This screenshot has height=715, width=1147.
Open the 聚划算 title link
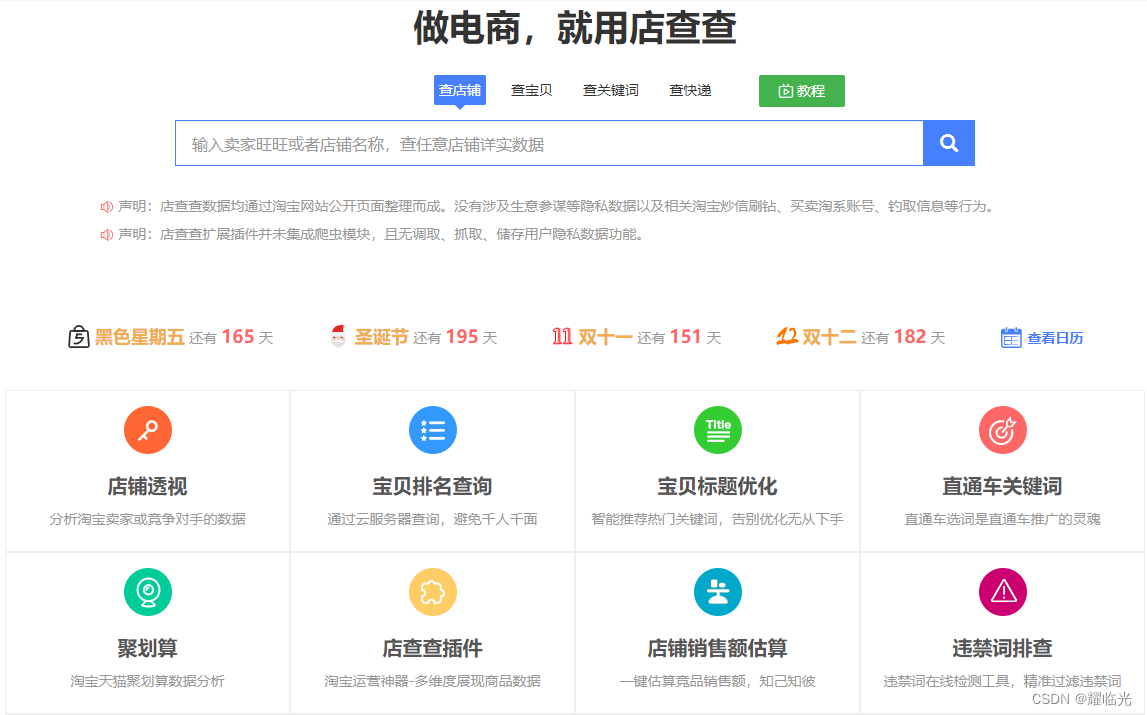(x=148, y=648)
